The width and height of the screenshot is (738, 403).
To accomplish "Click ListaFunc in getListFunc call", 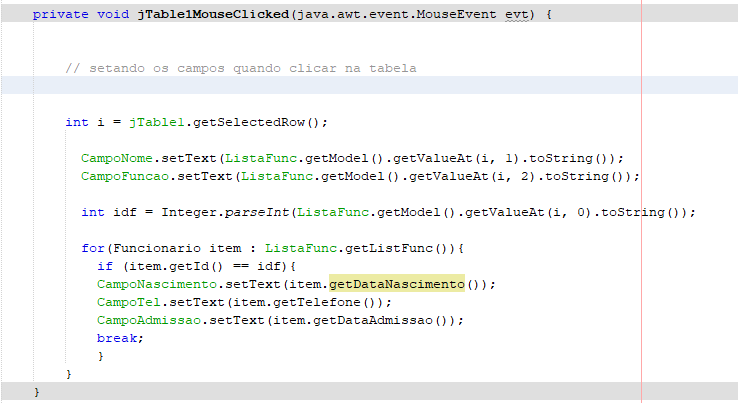I will (x=301, y=248).
